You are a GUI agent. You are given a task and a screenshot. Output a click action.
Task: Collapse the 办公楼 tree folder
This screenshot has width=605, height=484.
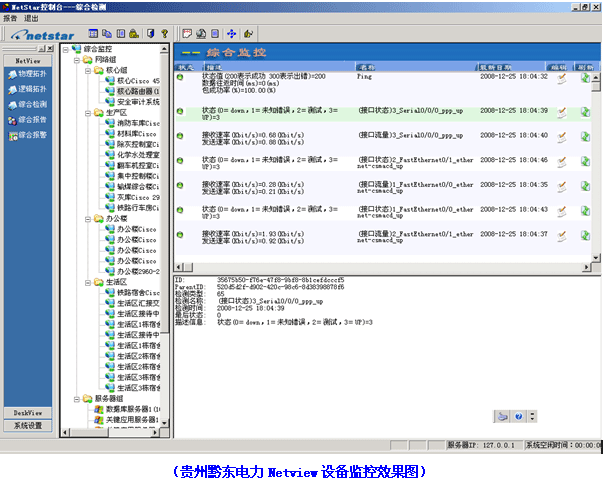tap(86, 218)
